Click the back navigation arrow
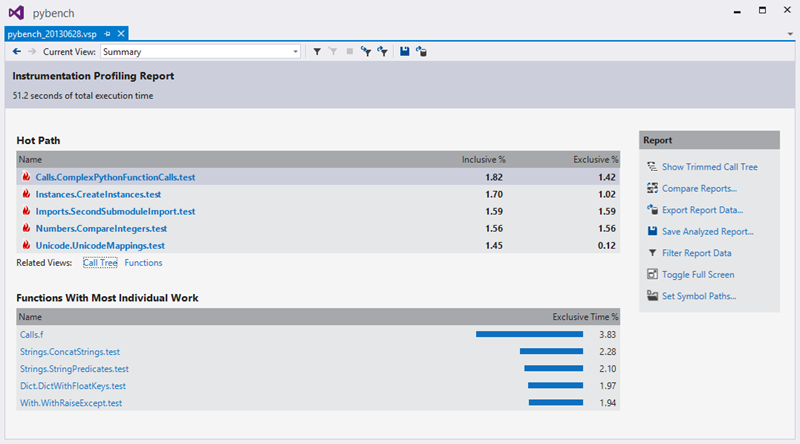Viewport: 800px width, 444px height. [17, 52]
